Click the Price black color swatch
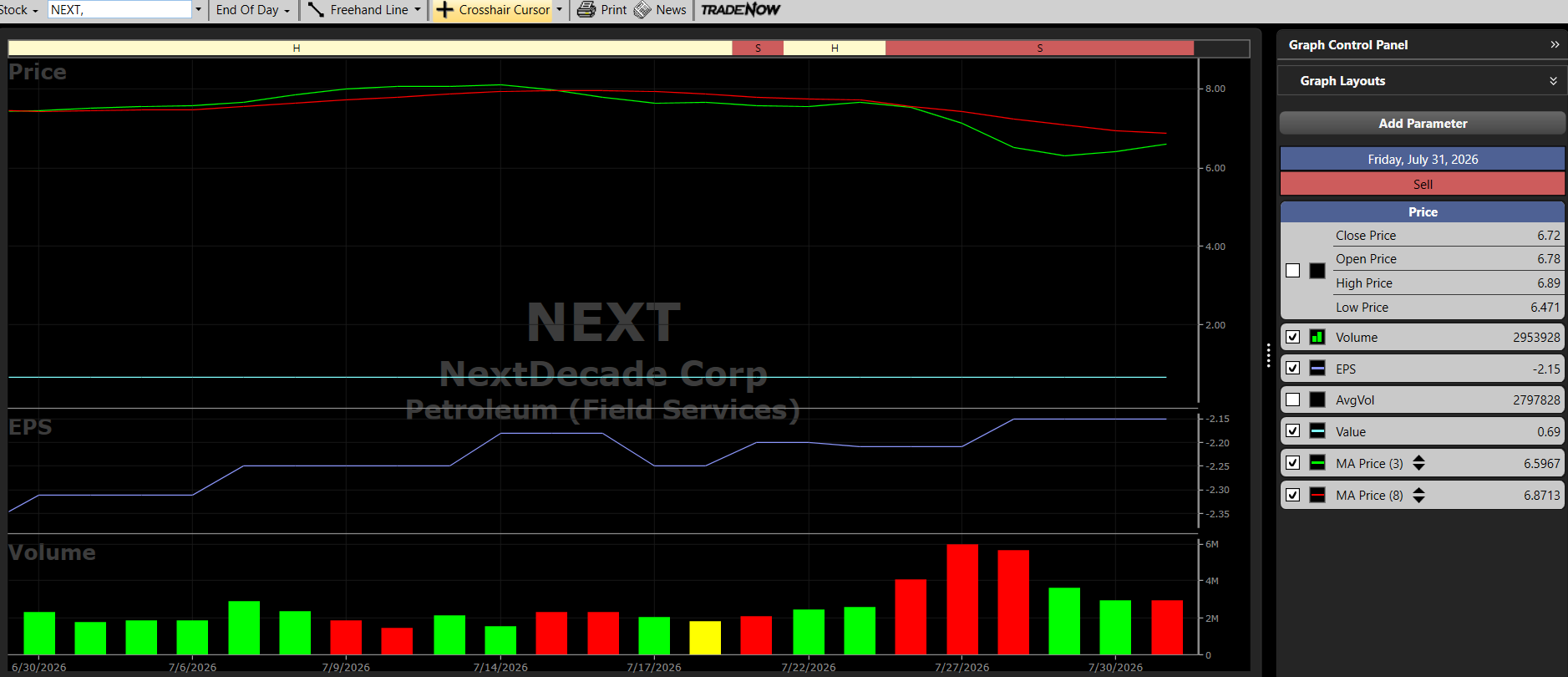Image resolution: width=1568 pixels, height=677 pixels. pyautogui.click(x=1317, y=271)
